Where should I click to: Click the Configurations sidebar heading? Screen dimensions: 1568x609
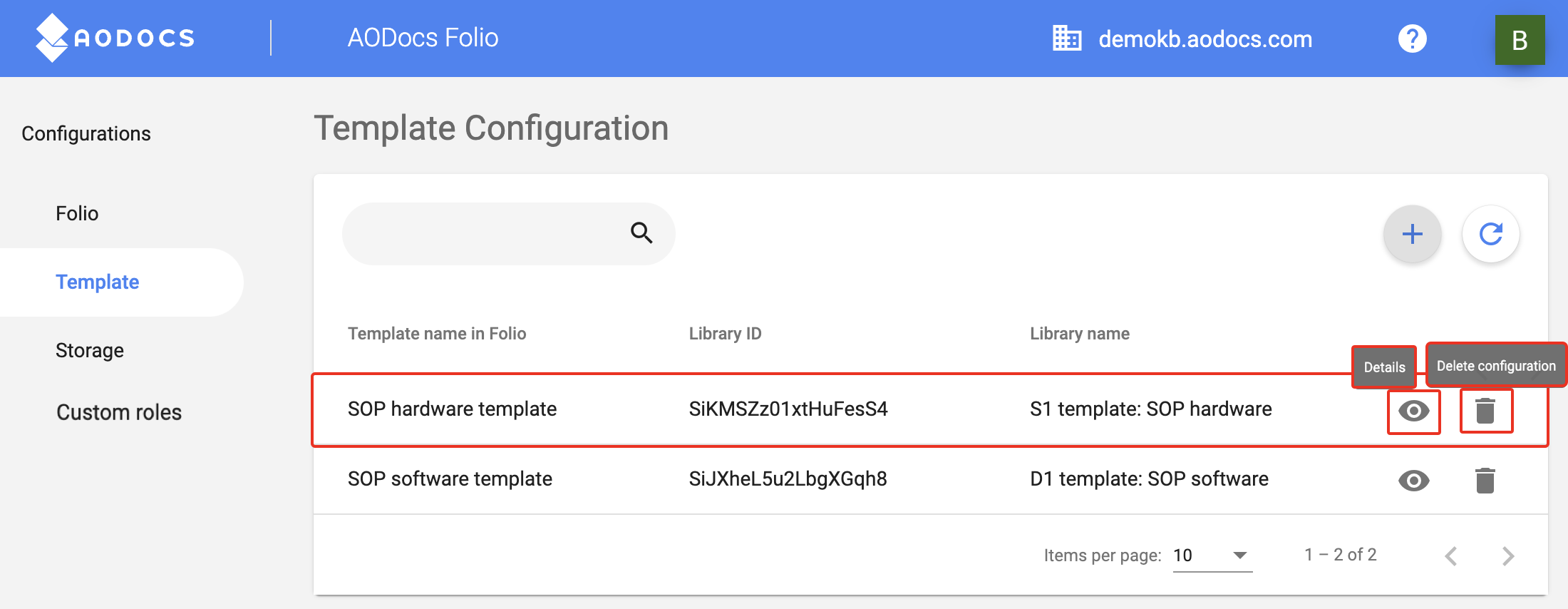[86, 133]
